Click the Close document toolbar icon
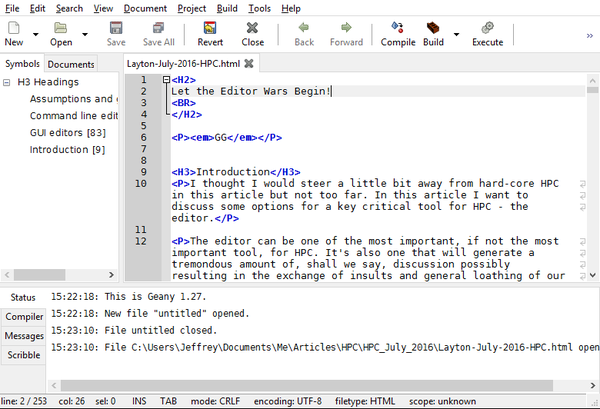This screenshot has width=600, height=409. pos(252,28)
